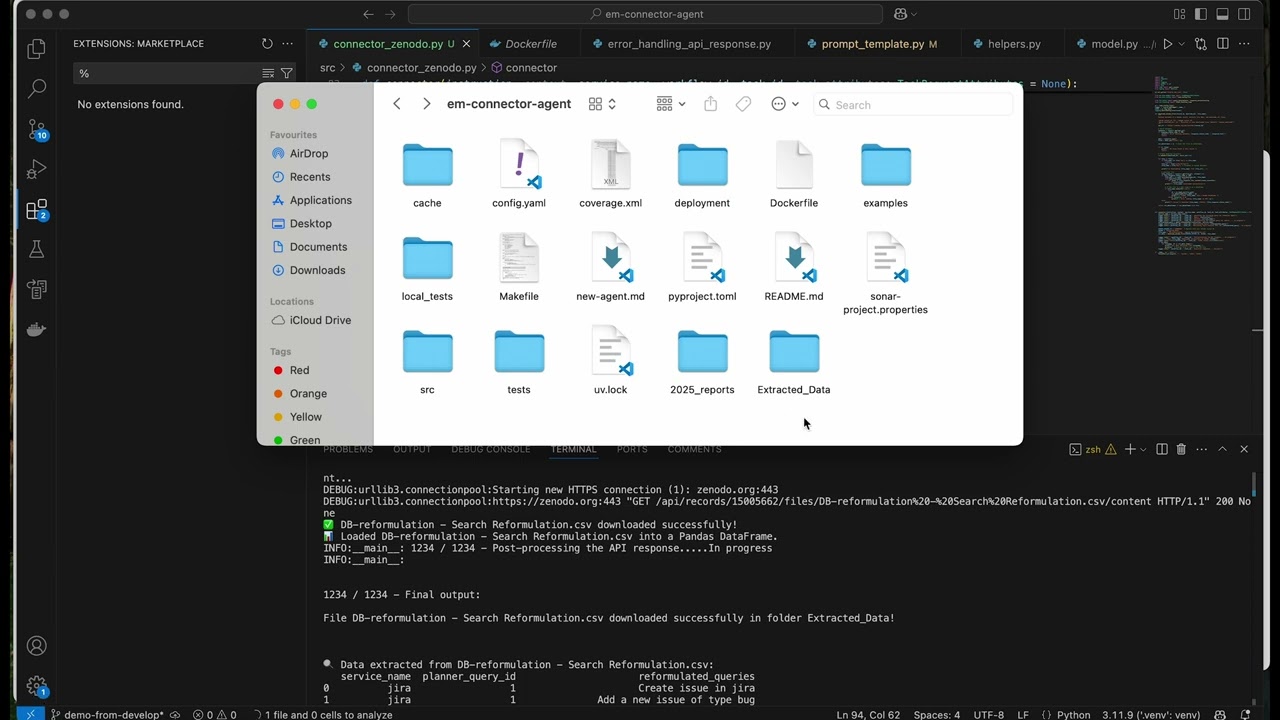
Task: Open Finder view mode icon selector
Action: tap(602, 104)
